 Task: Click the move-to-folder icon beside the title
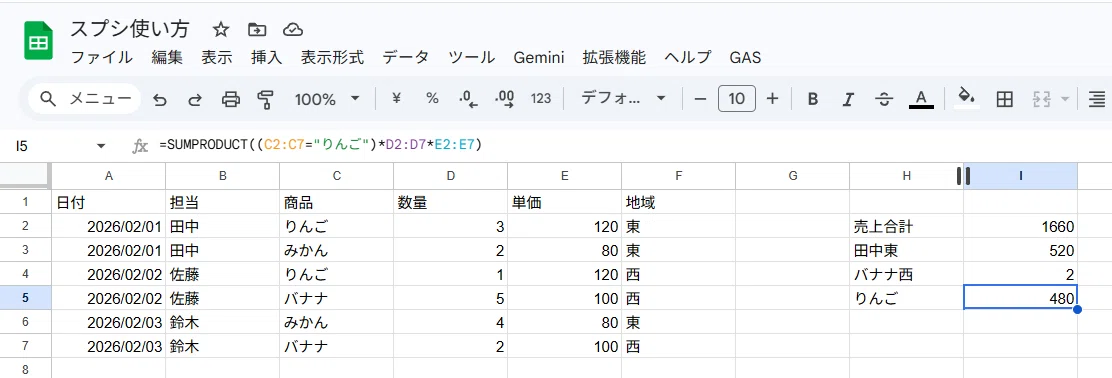[x=257, y=29]
